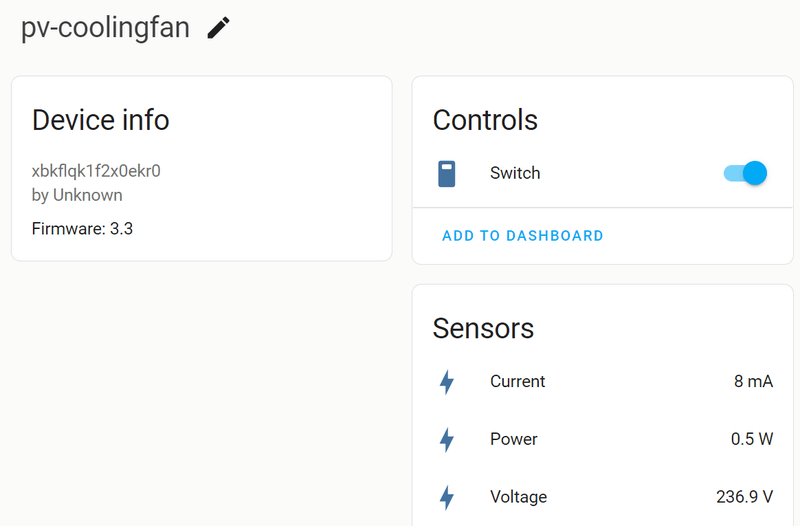Click the "by Unknown" manufacturer text
The width and height of the screenshot is (800, 526).
click(x=77, y=195)
